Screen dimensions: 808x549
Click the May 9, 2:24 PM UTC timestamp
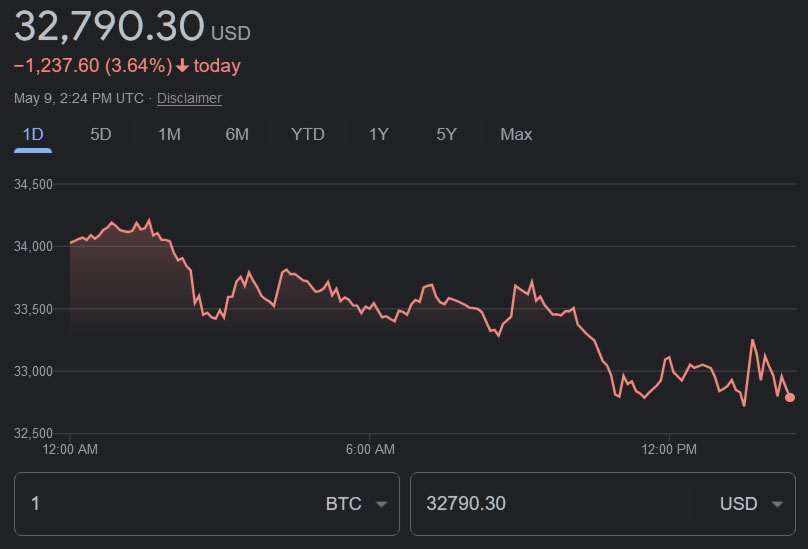(79, 98)
